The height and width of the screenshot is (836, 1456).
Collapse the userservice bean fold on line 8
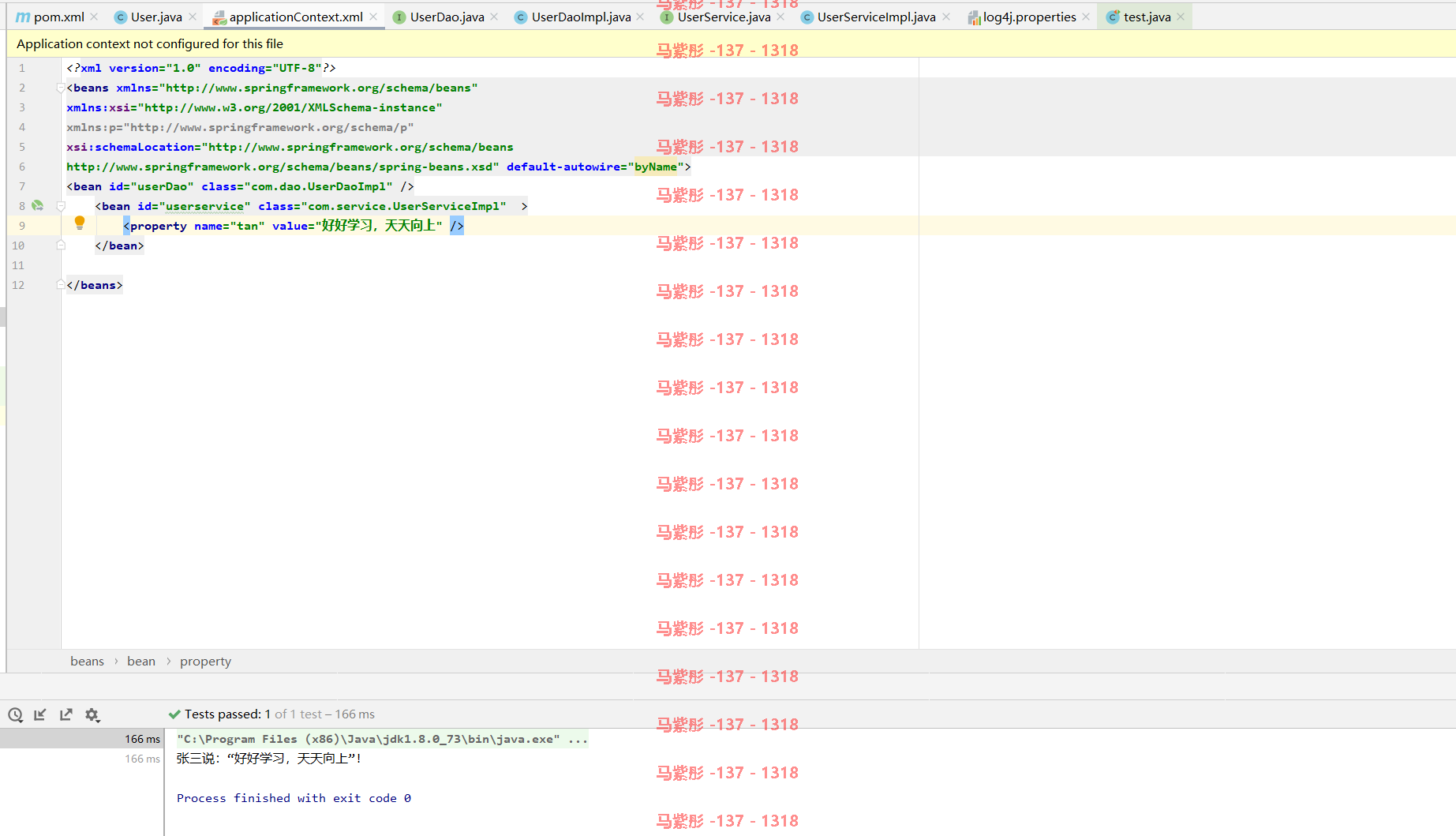pyautogui.click(x=61, y=206)
